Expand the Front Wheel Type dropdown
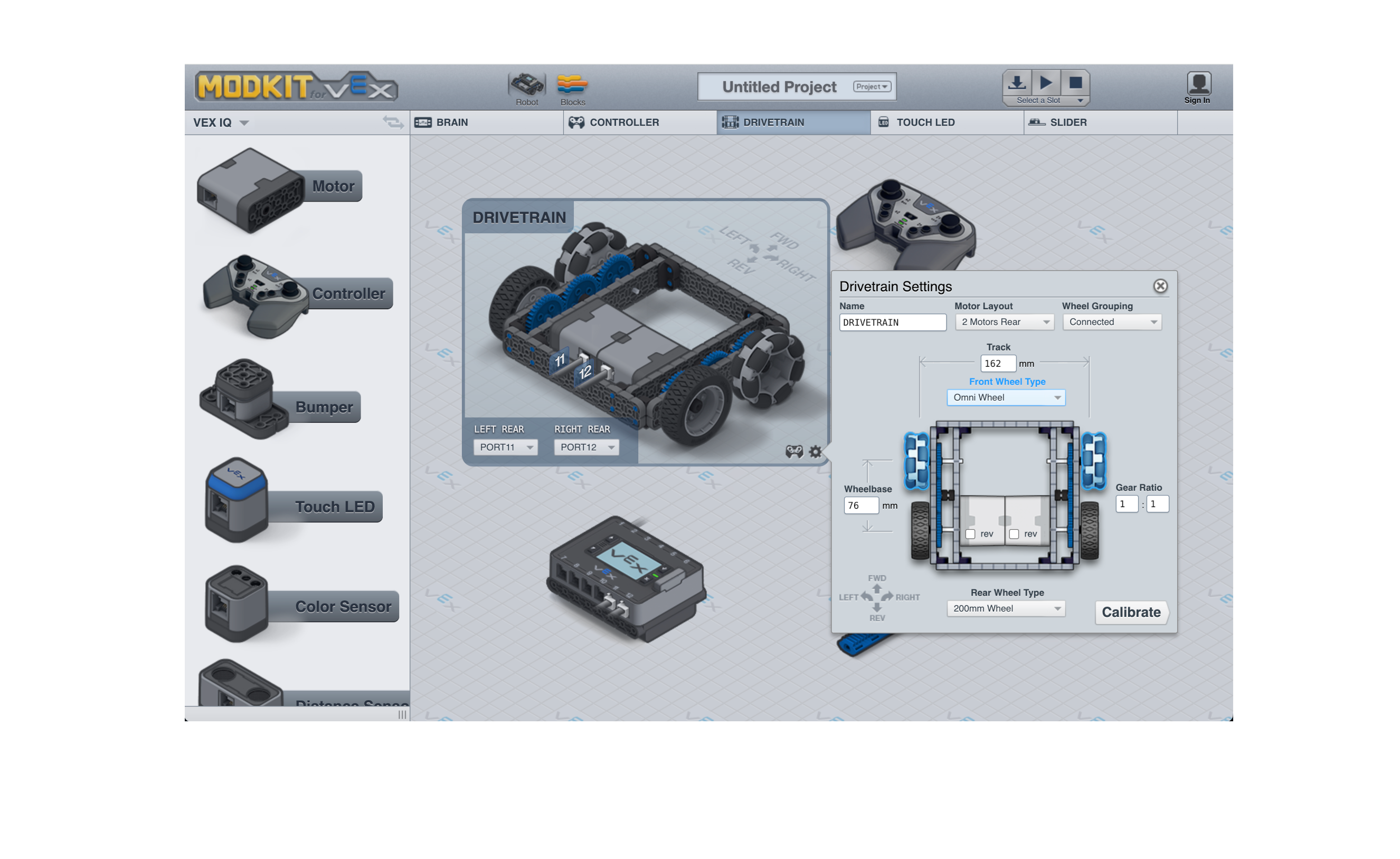 pyautogui.click(x=1006, y=398)
